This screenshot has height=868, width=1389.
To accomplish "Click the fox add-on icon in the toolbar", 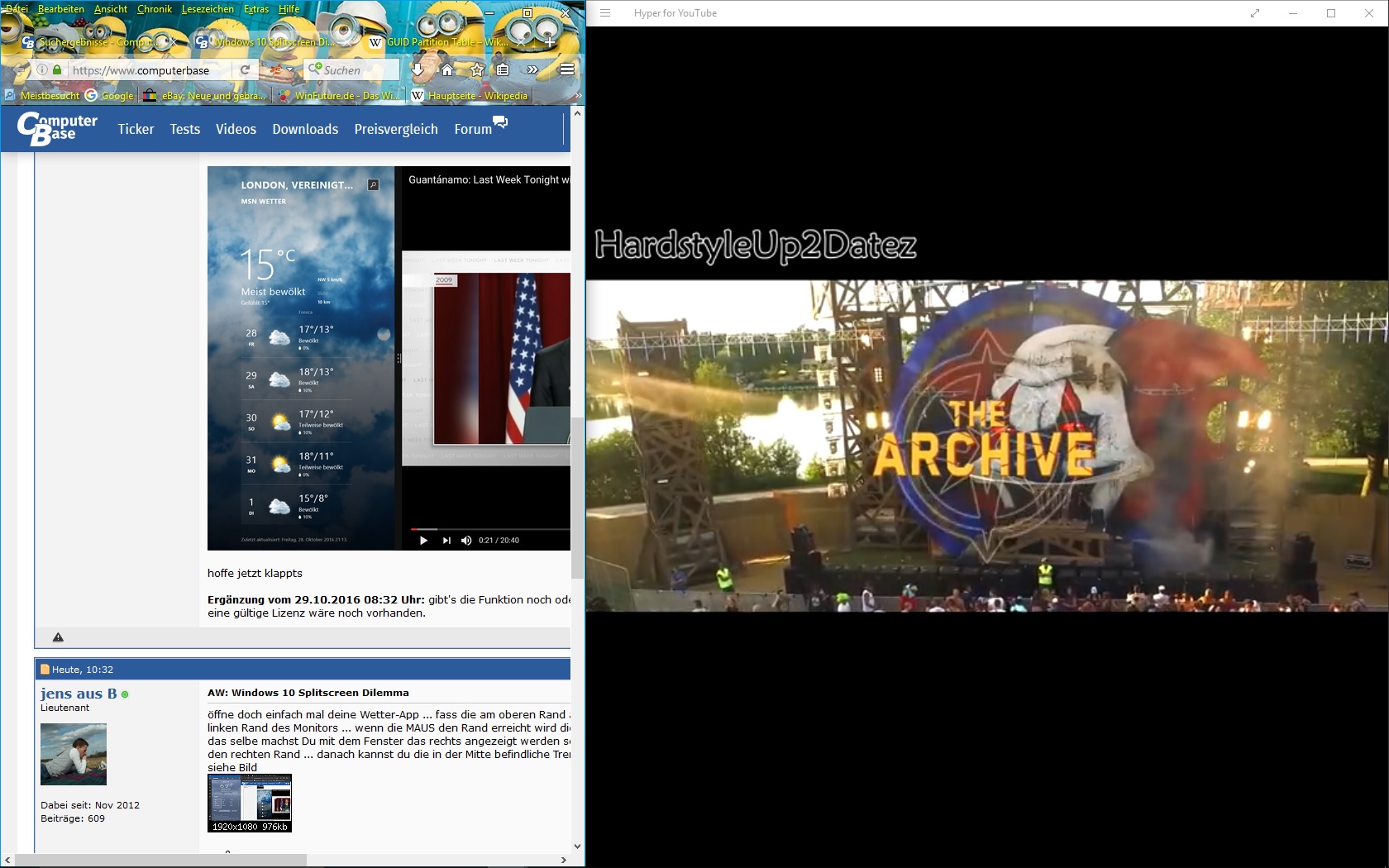I will pos(275,70).
